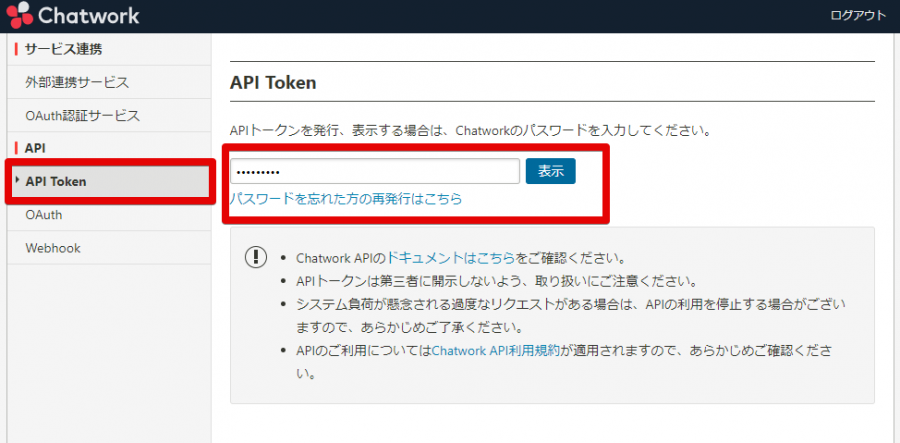Open the Chatwork API利用規約 link
This screenshot has width=900, height=443.
coord(495,351)
